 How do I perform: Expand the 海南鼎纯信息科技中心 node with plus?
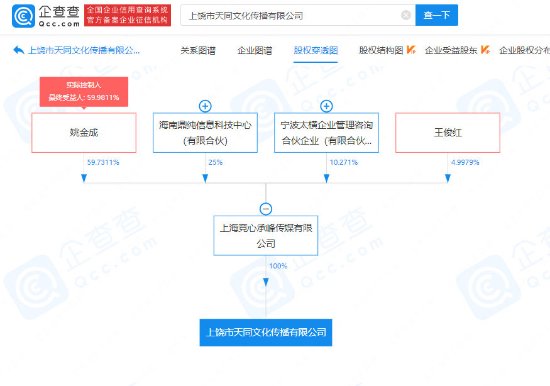(x=205, y=106)
